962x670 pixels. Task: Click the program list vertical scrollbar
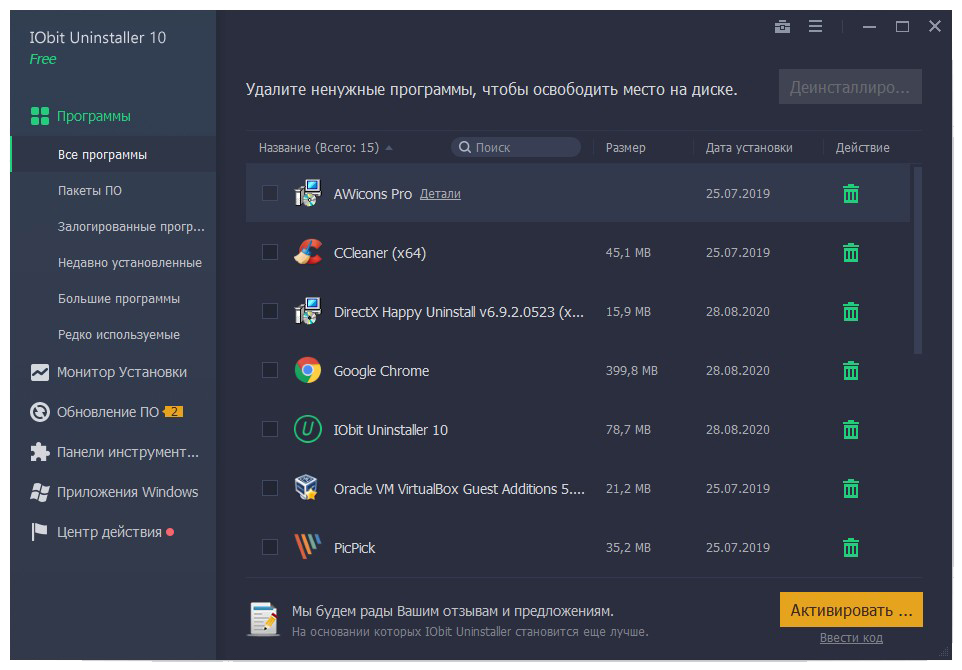click(x=918, y=260)
